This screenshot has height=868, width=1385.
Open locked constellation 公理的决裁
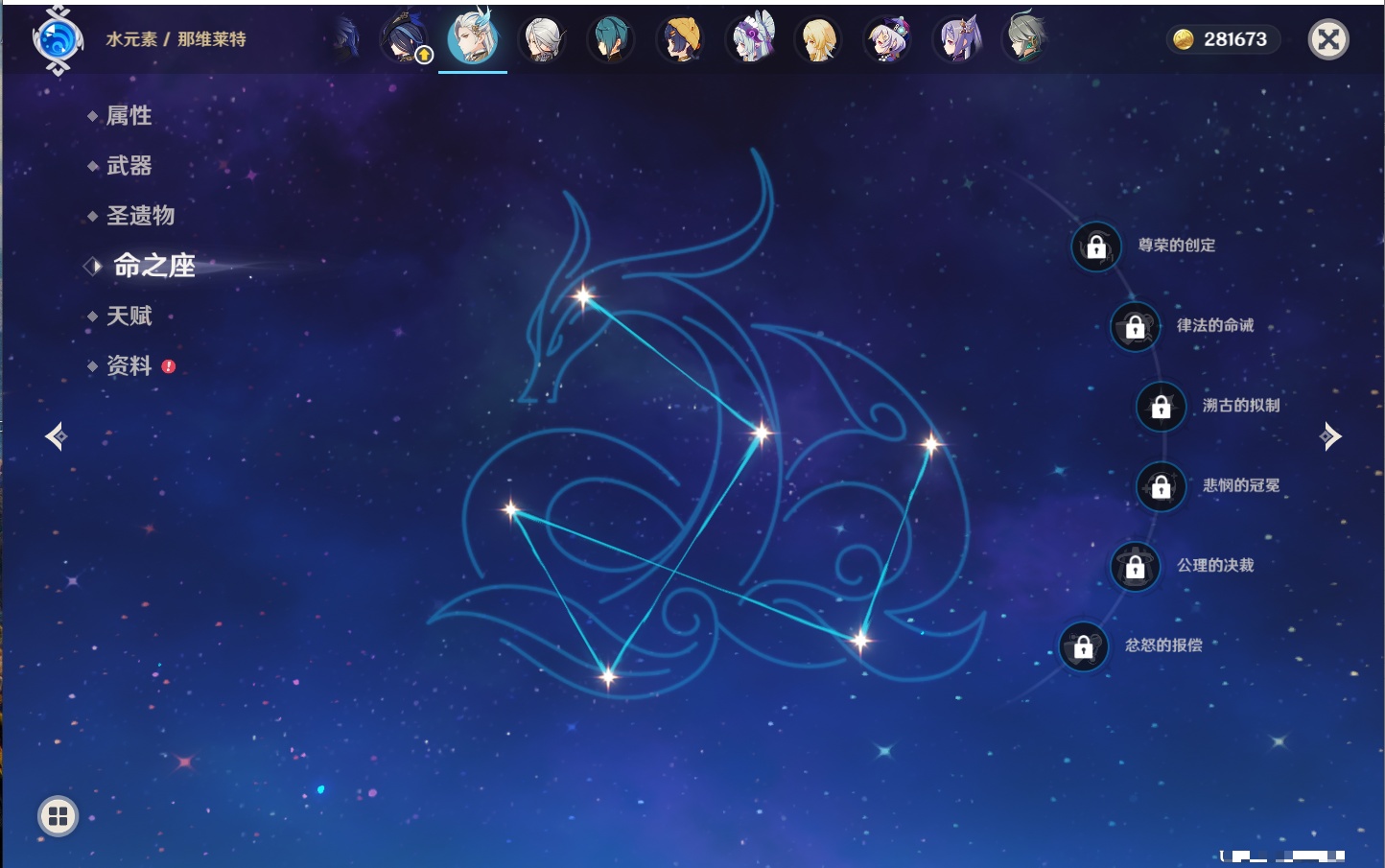click(x=1135, y=567)
